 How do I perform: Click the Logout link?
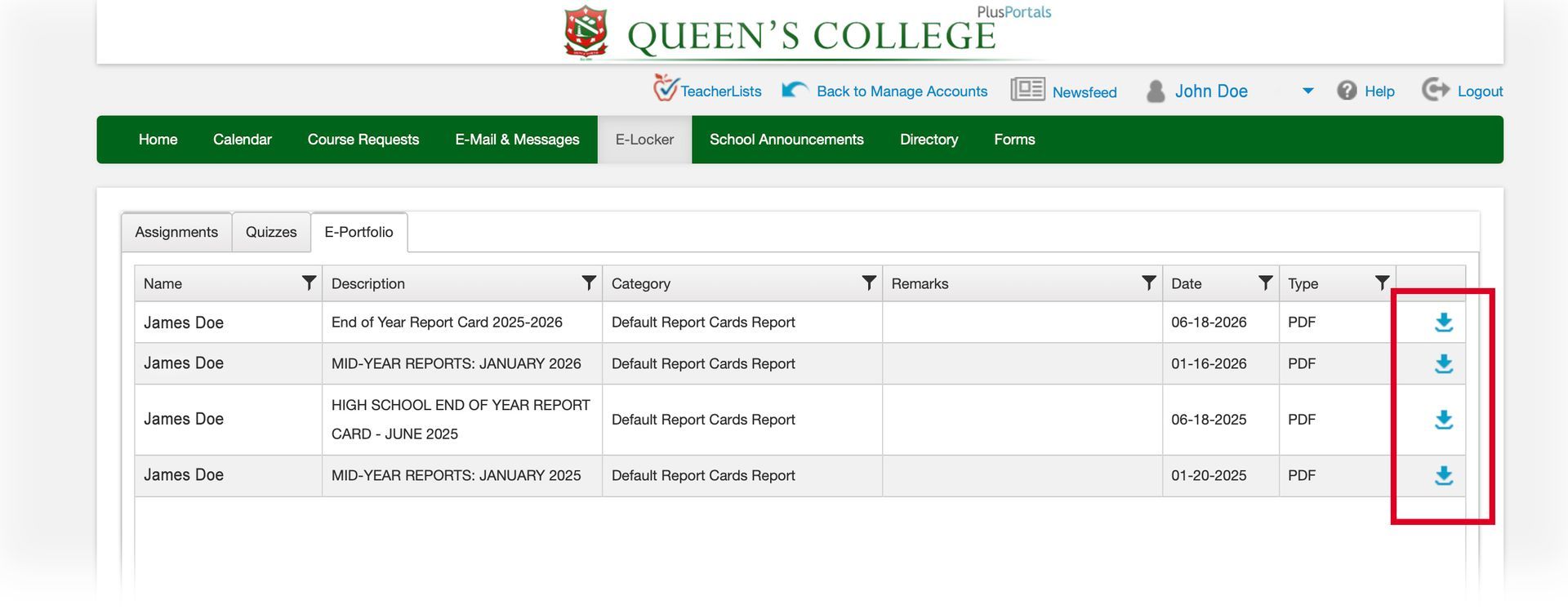click(x=1480, y=91)
